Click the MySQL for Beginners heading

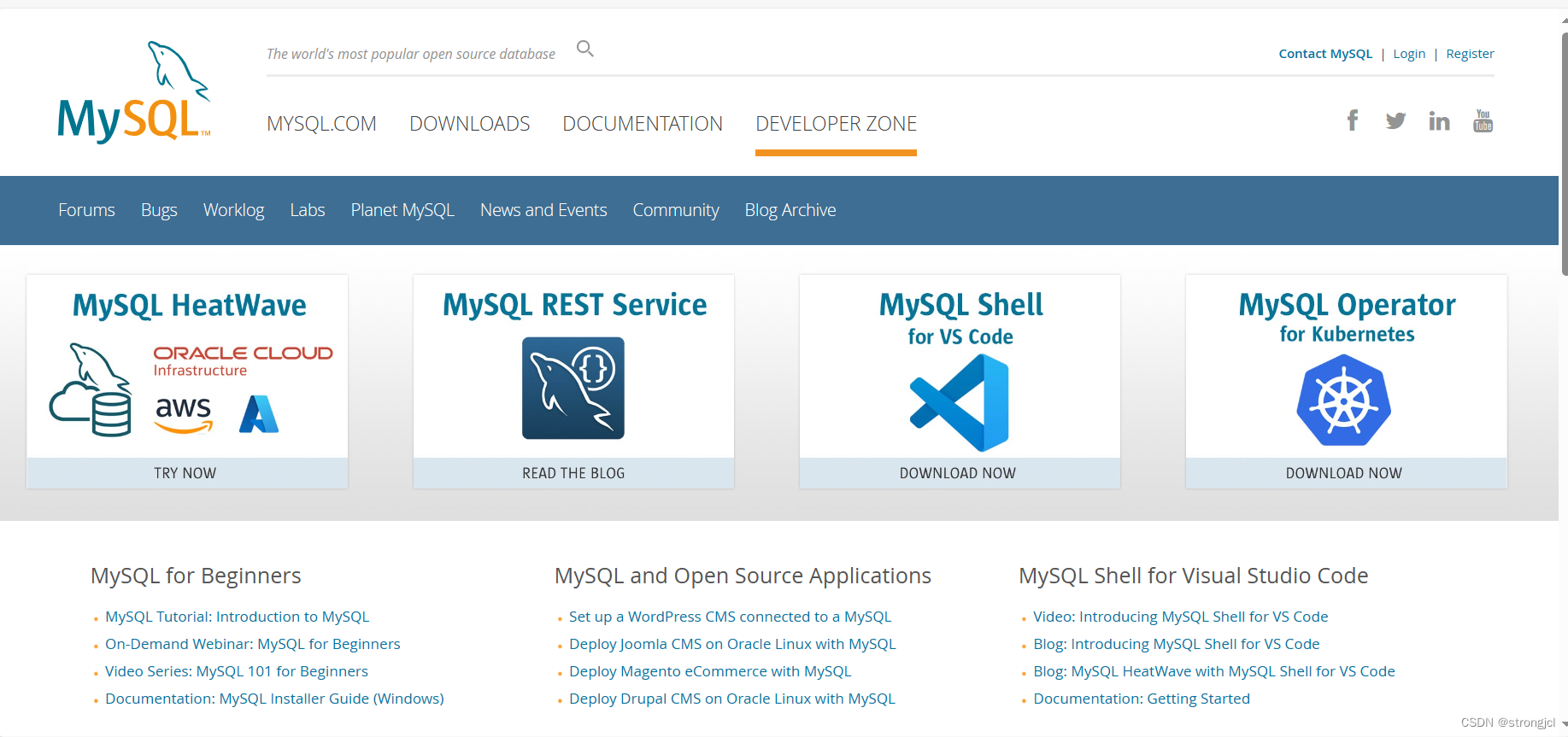click(x=196, y=576)
